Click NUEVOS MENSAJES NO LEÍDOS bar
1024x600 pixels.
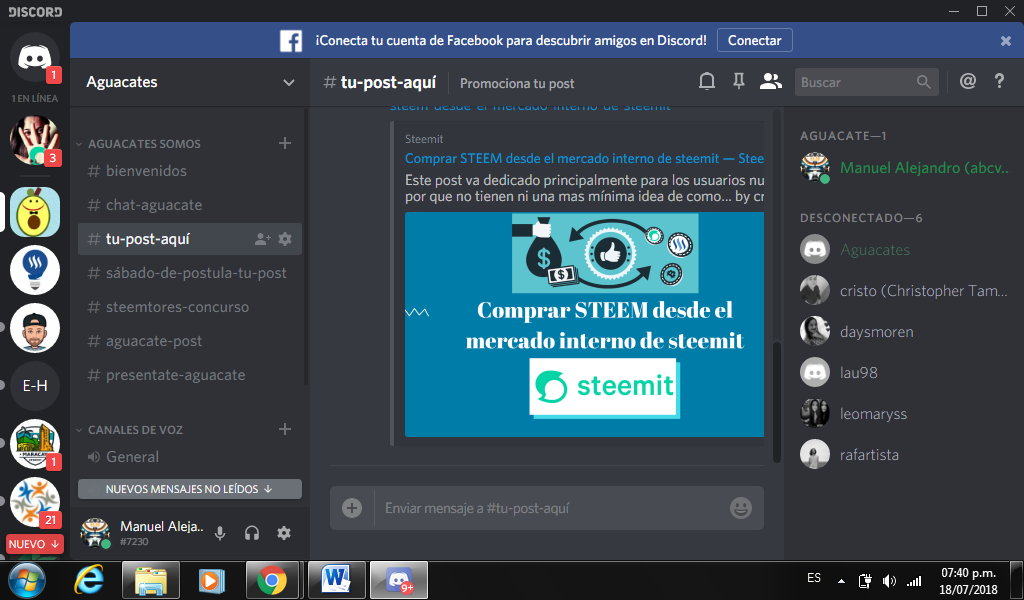[x=189, y=489]
